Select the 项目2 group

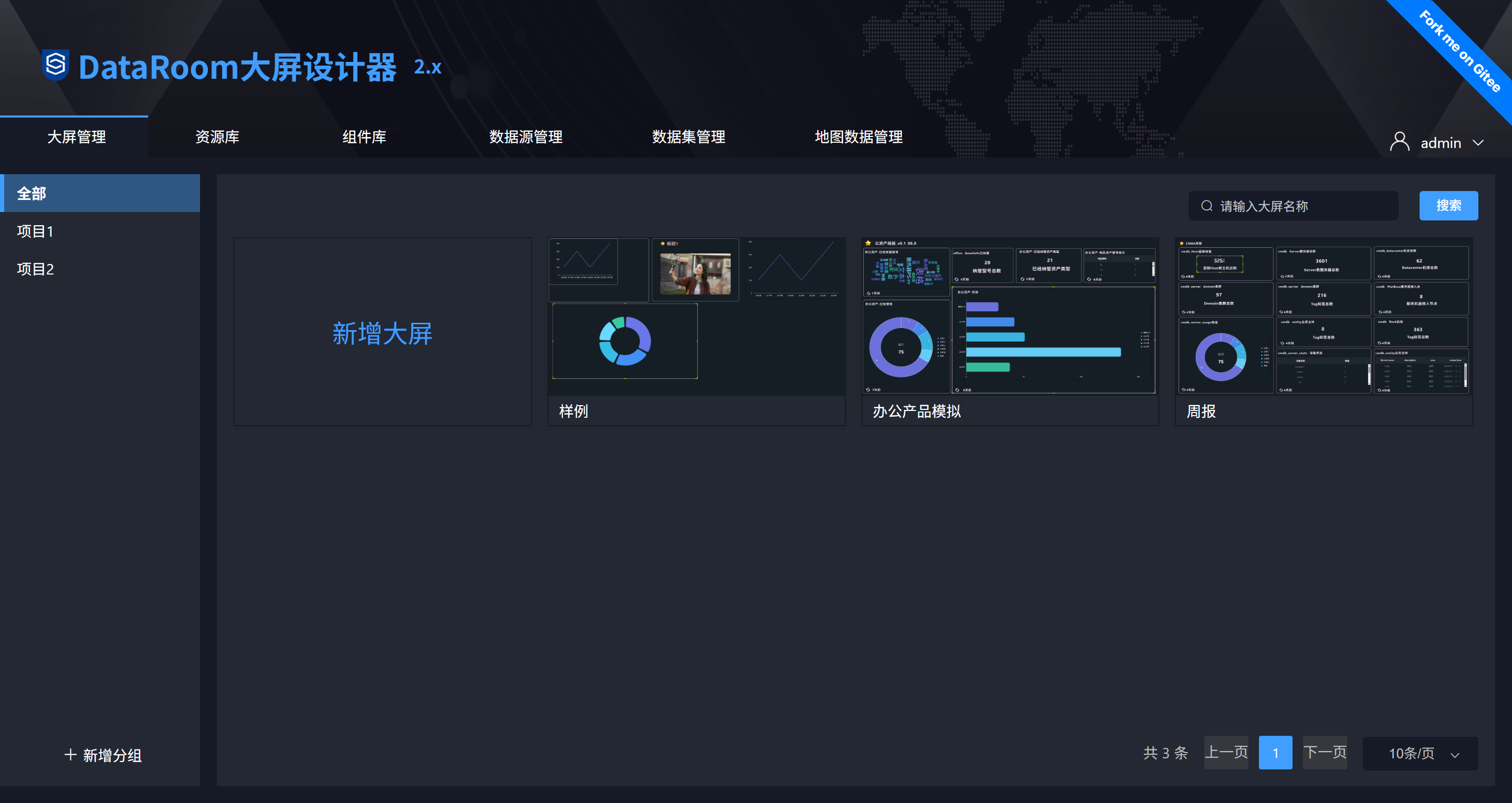35,269
